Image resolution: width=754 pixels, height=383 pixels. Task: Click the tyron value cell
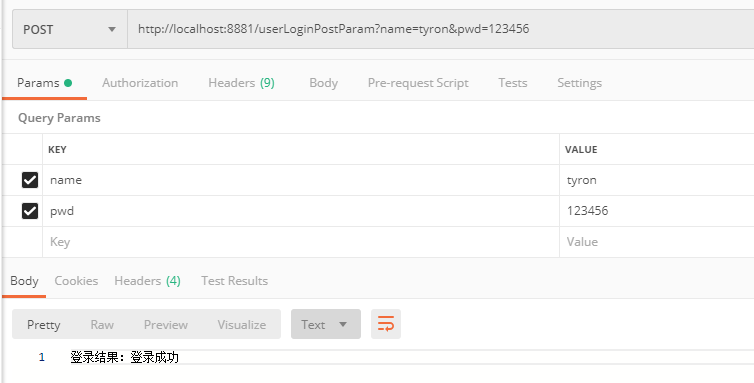657,180
